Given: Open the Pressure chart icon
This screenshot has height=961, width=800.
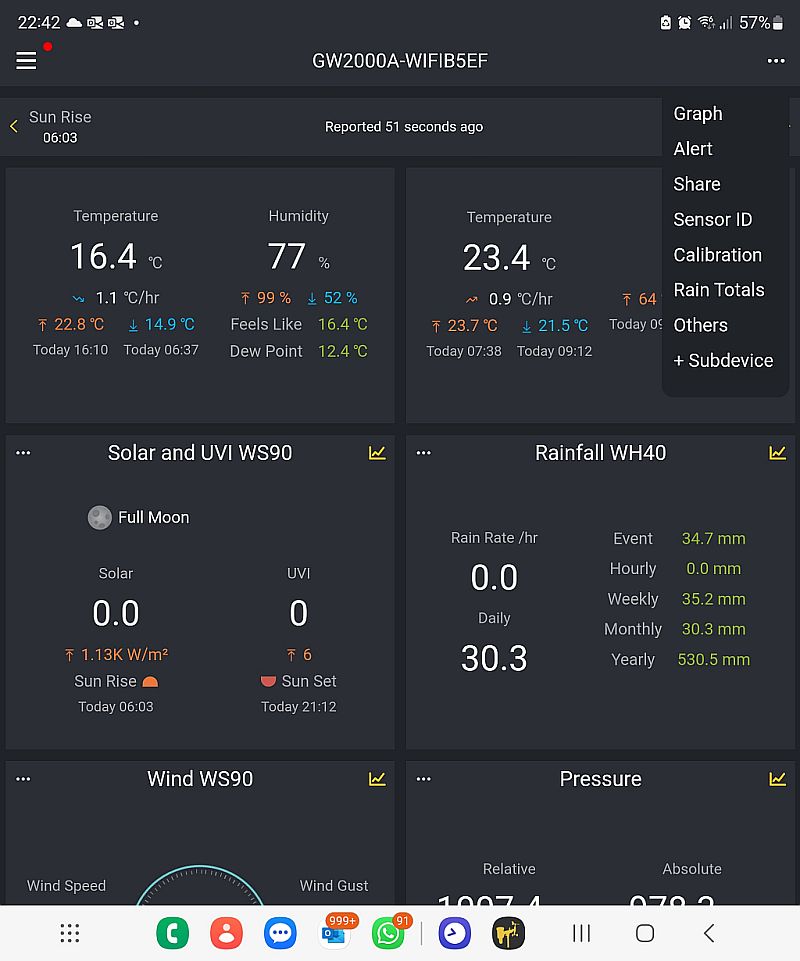Looking at the screenshot, I should (x=777, y=779).
